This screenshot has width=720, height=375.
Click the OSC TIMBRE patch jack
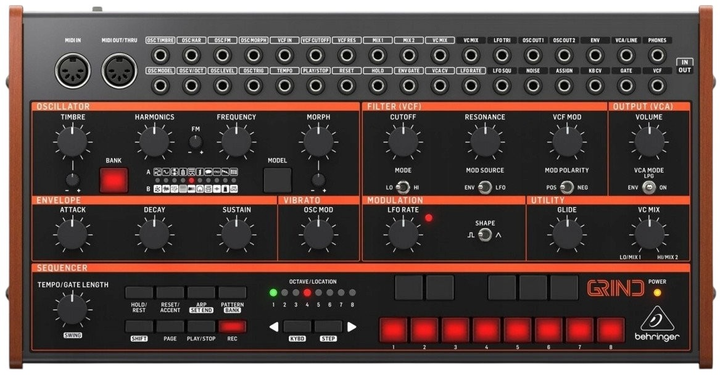(x=160, y=56)
